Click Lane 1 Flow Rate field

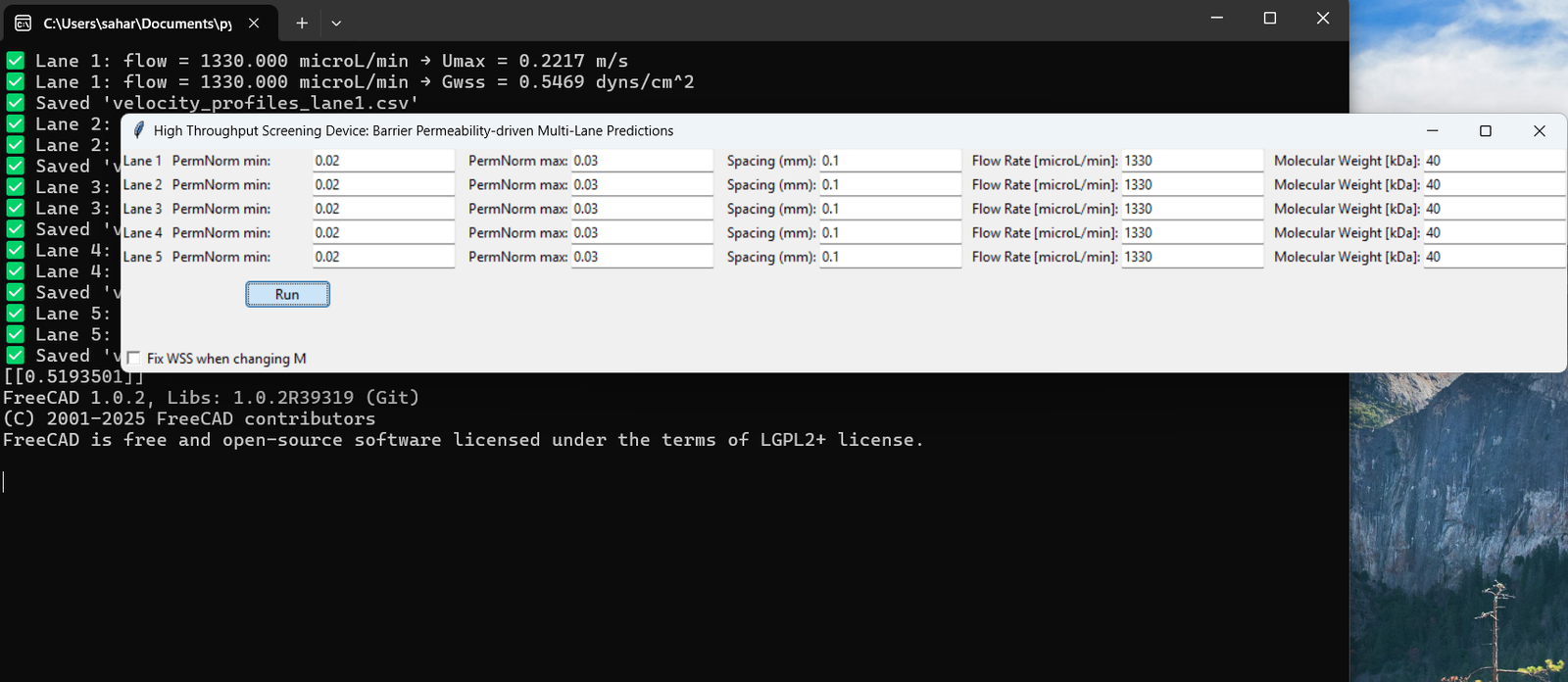pos(1192,161)
